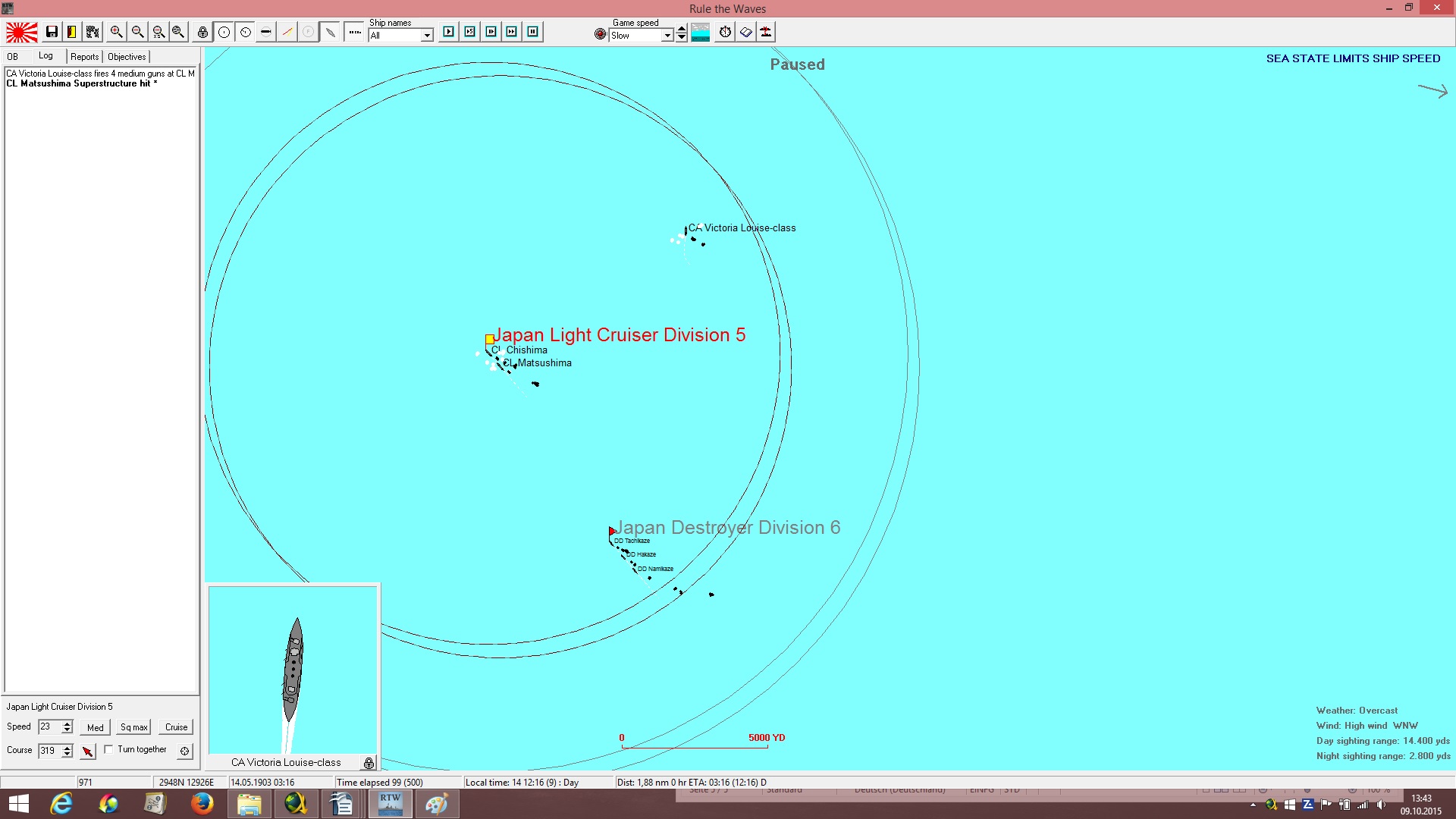Toggle the lock icon in the toolbar
Viewport: 1456px width, 819px height.
pyautogui.click(x=202, y=32)
